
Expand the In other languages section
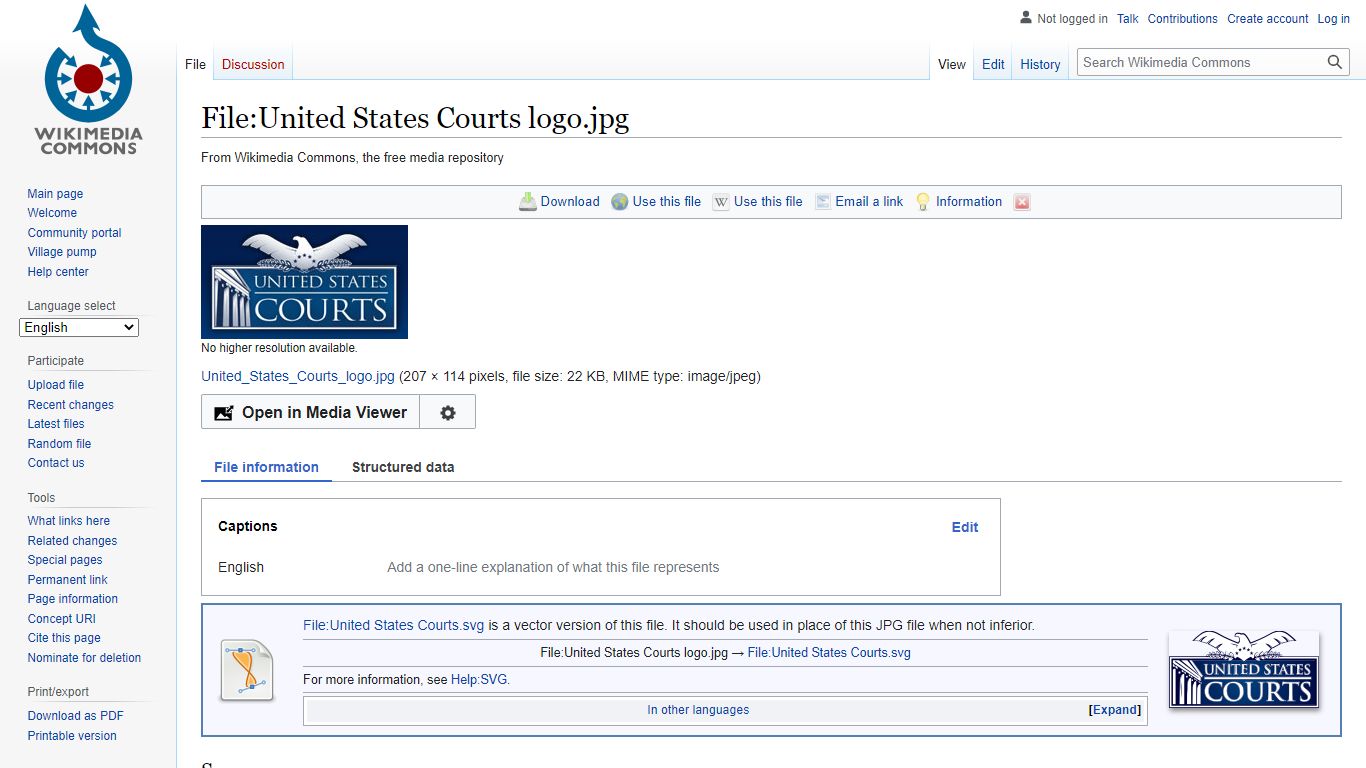click(1114, 710)
